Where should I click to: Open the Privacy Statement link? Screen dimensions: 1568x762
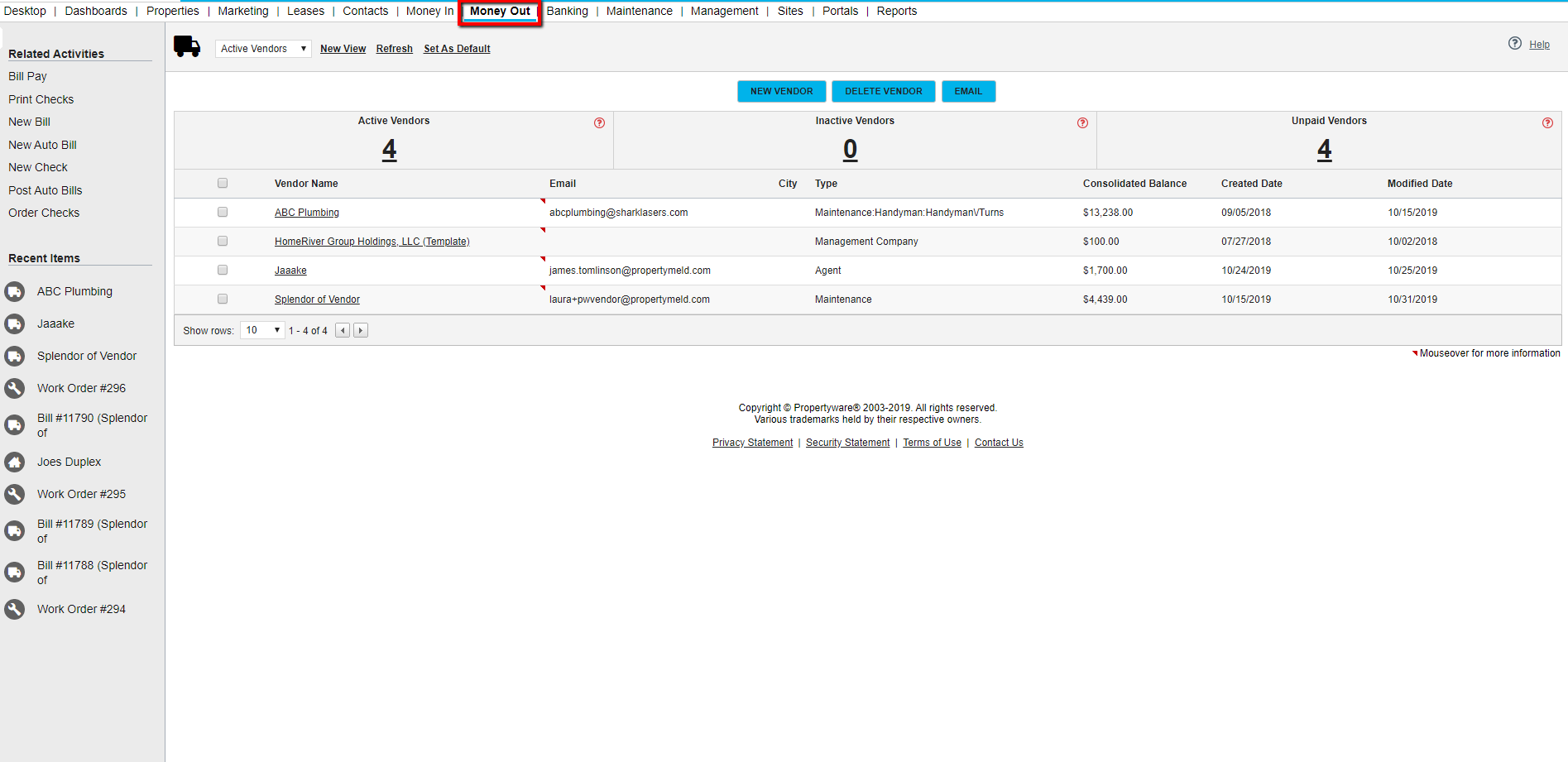coord(751,442)
